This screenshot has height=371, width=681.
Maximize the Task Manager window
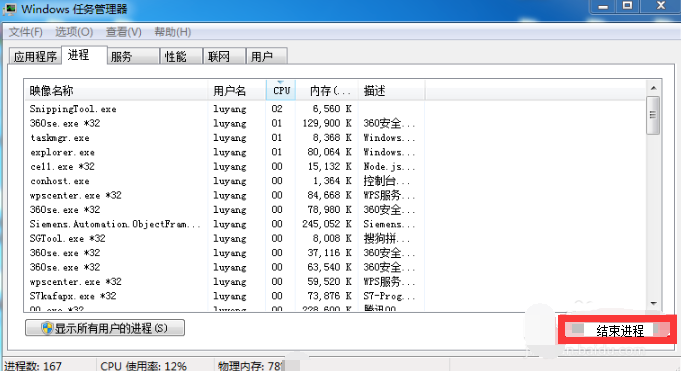pos(627,6)
